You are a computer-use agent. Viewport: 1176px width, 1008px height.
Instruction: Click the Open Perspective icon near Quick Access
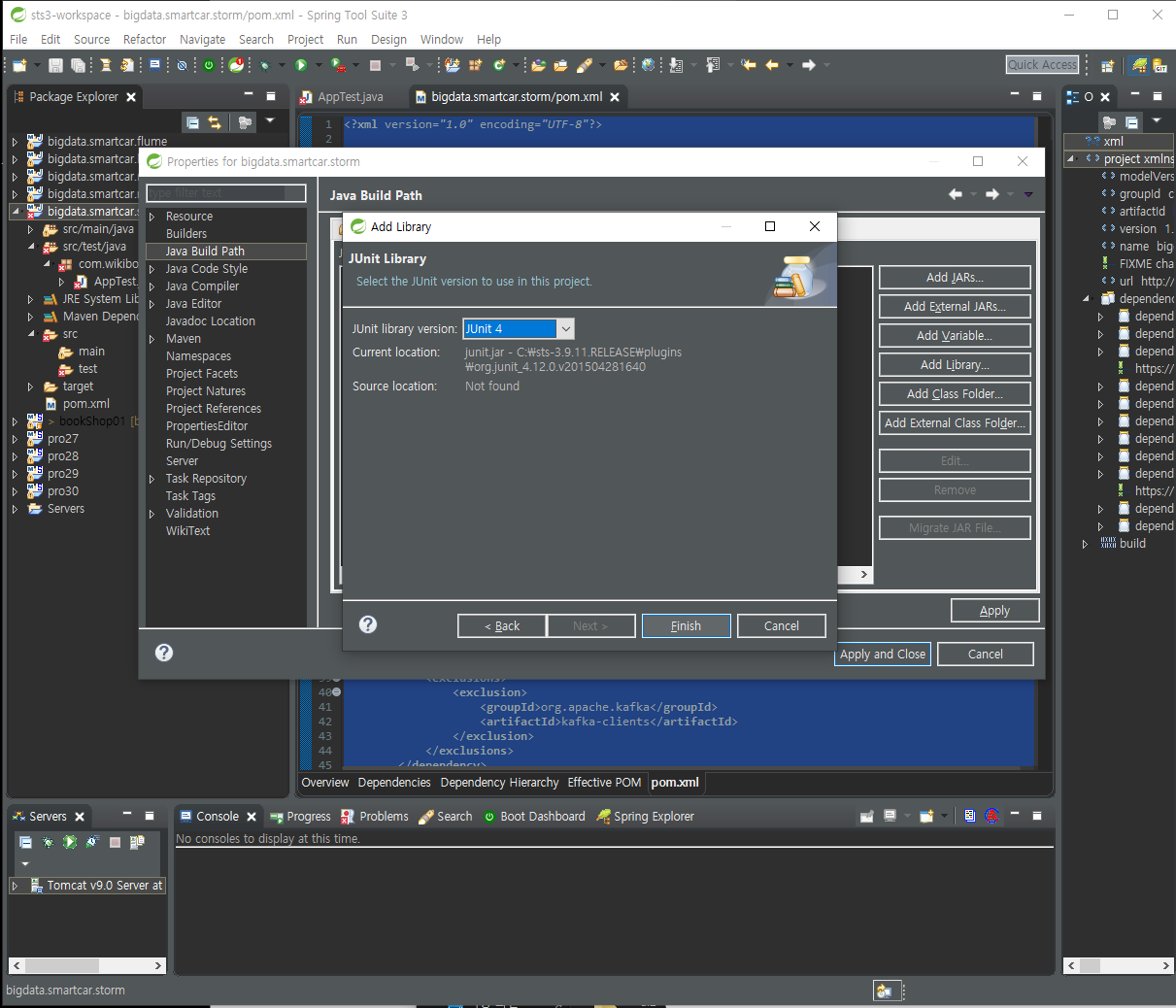[x=1107, y=66]
